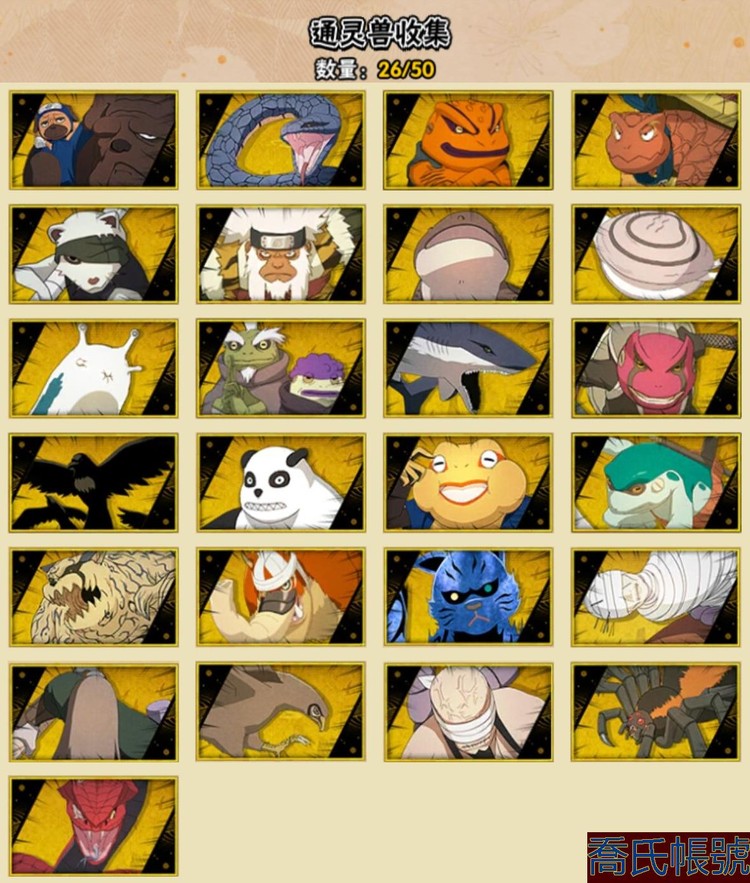750x883 pixels.
Task: Choose the yellow smiling toad card
Action: point(468,483)
